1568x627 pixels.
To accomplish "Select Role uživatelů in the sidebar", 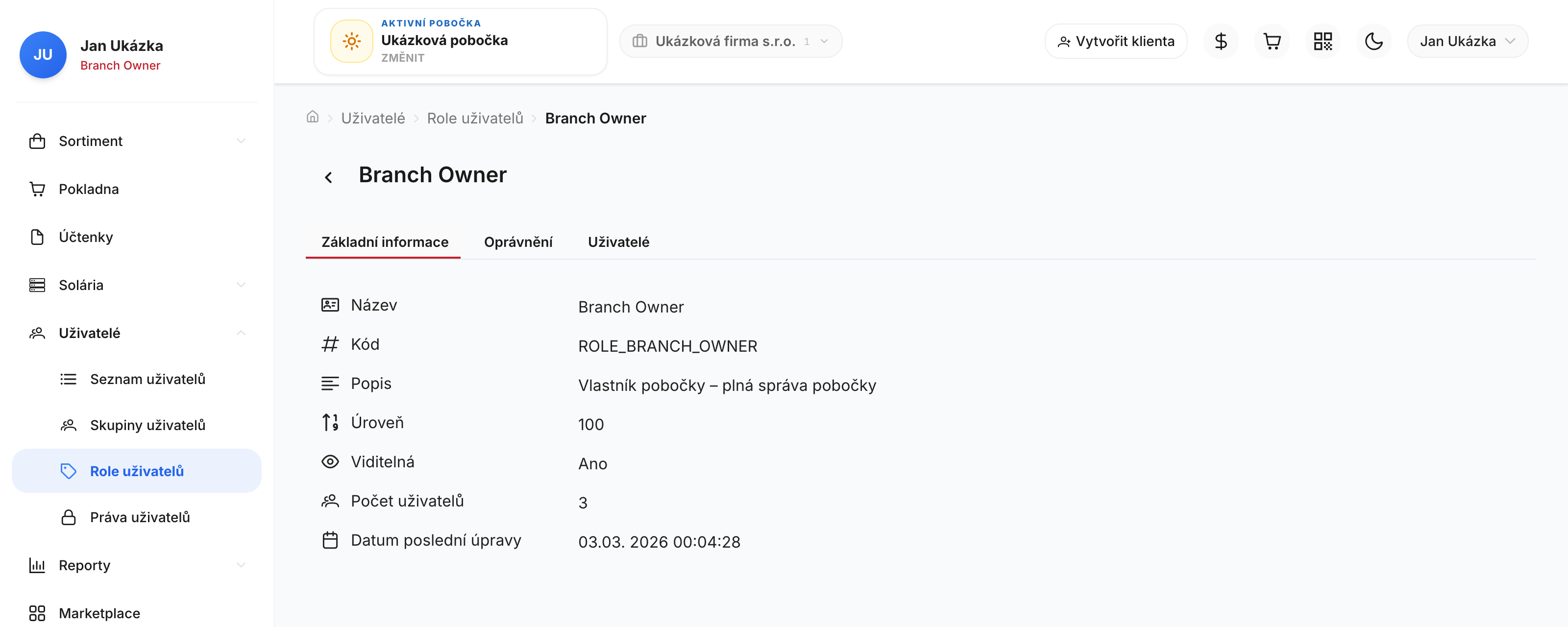I will click(137, 471).
